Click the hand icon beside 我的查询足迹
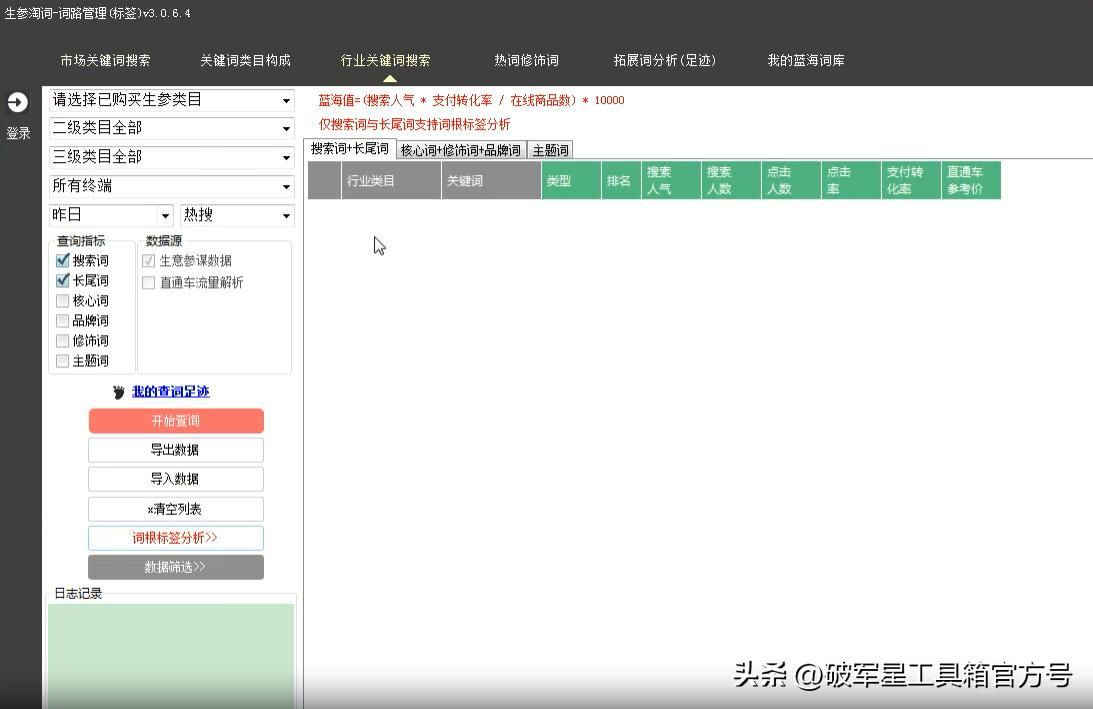The width and height of the screenshot is (1093, 709). tap(118, 392)
